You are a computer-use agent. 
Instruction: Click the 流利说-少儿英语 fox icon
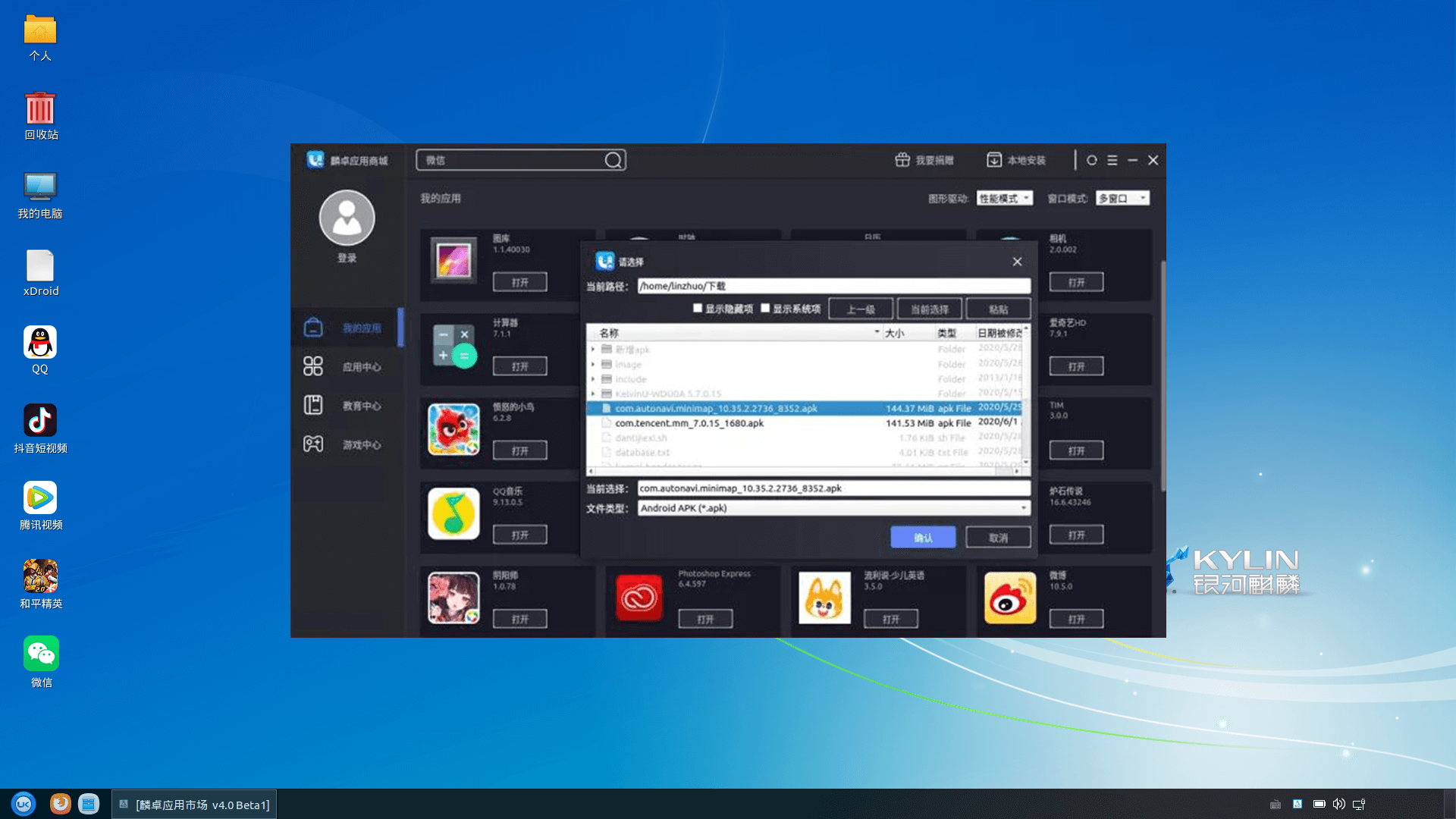click(x=824, y=598)
